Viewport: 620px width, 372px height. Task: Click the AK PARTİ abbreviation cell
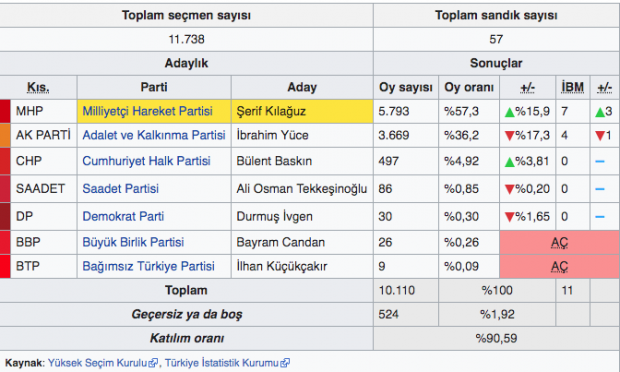click(x=43, y=135)
